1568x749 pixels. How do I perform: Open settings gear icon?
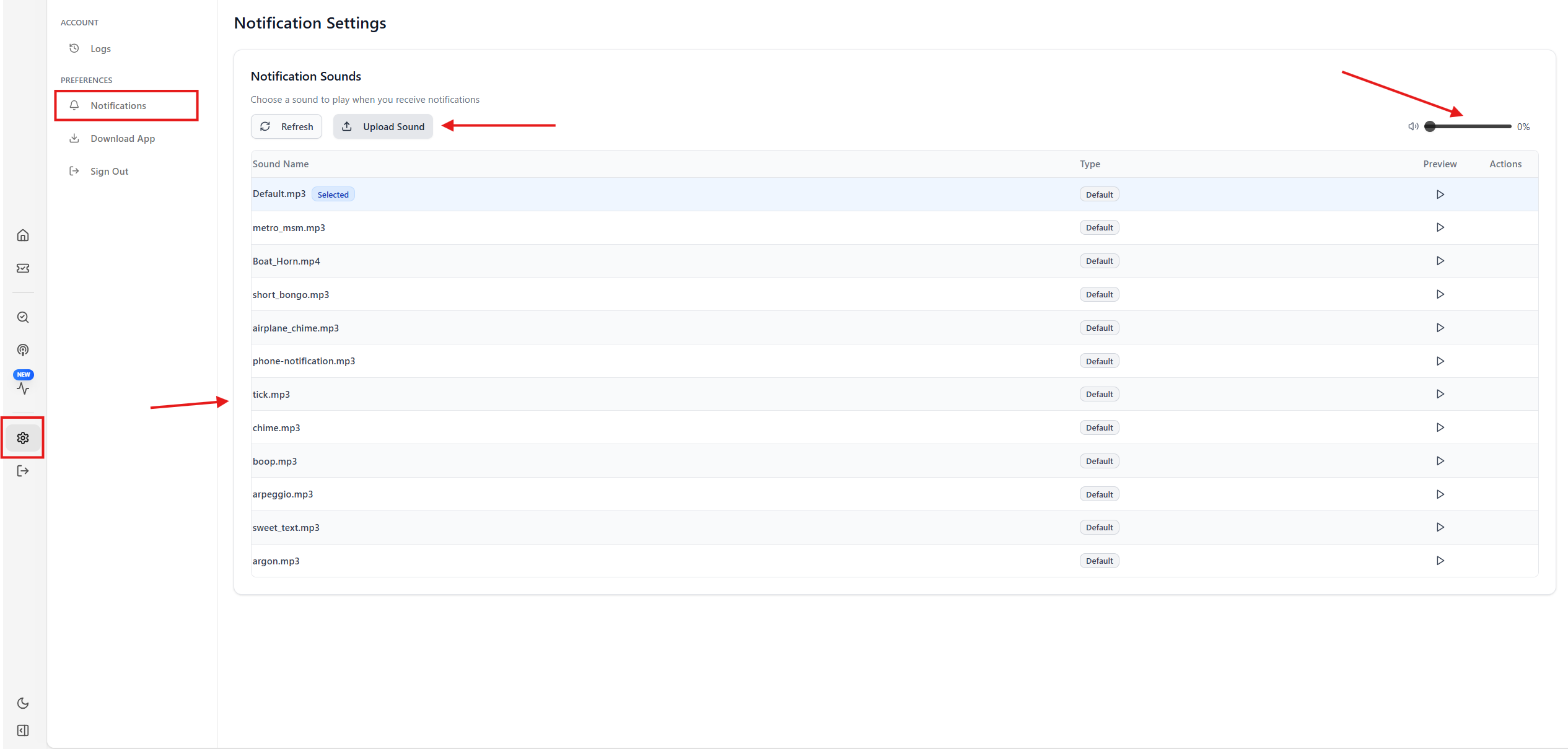click(x=23, y=438)
